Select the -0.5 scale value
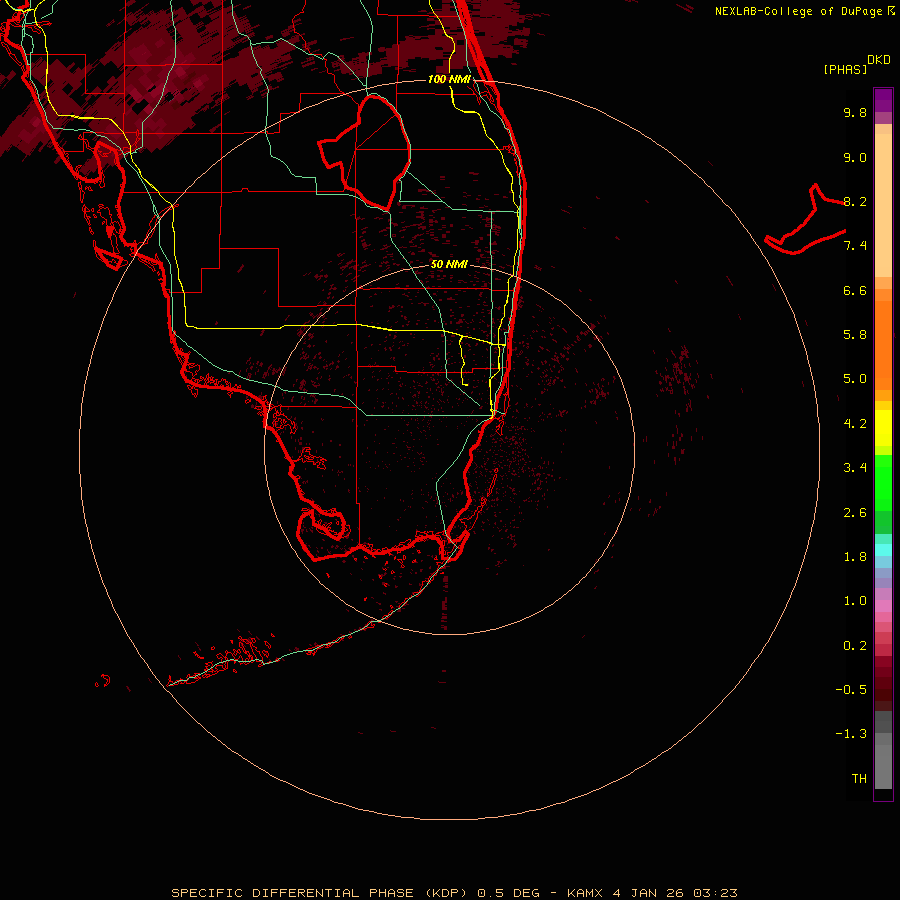900x900 pixels. [851, 690]
